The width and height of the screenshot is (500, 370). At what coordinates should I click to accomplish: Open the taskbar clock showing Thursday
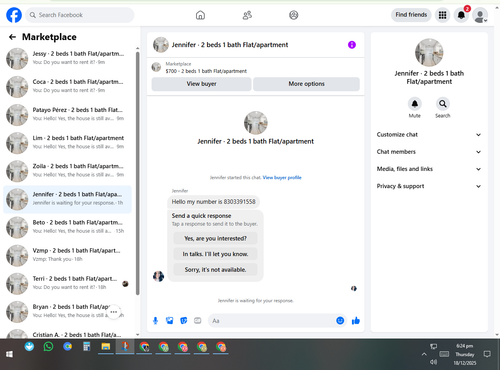pyautogui.click(x=465, y=354)
